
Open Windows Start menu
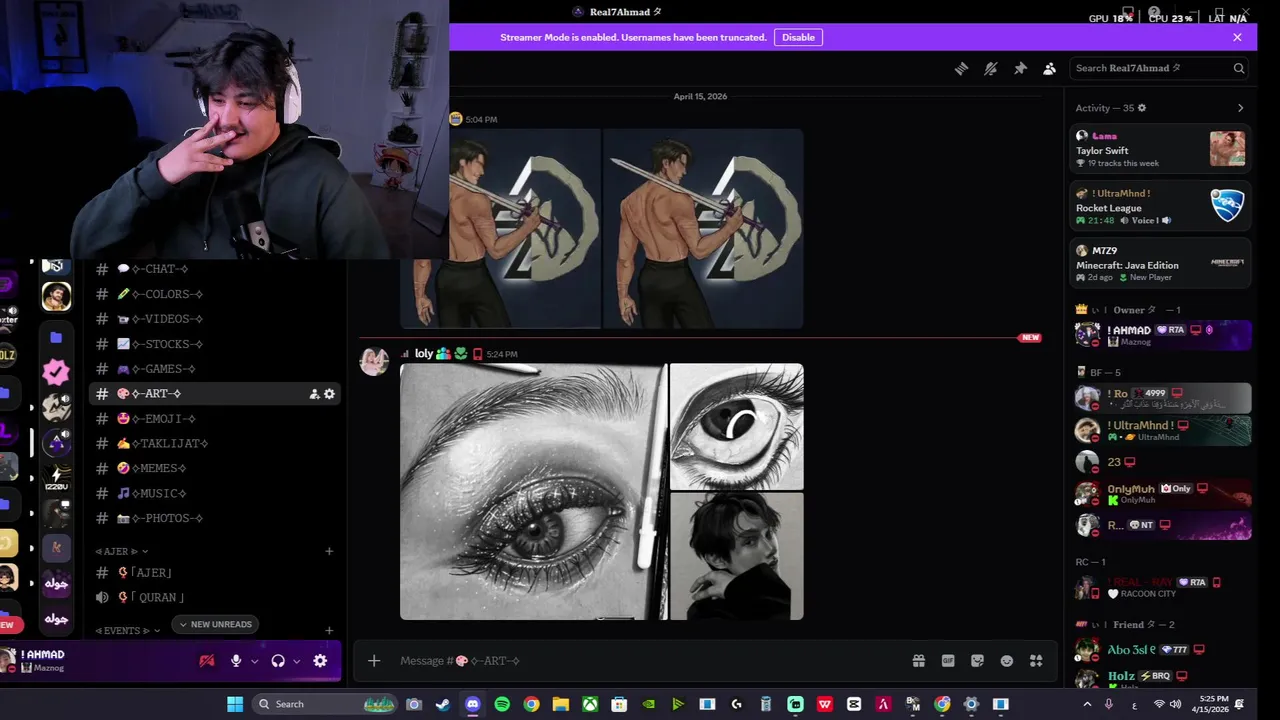coord(235,704)
